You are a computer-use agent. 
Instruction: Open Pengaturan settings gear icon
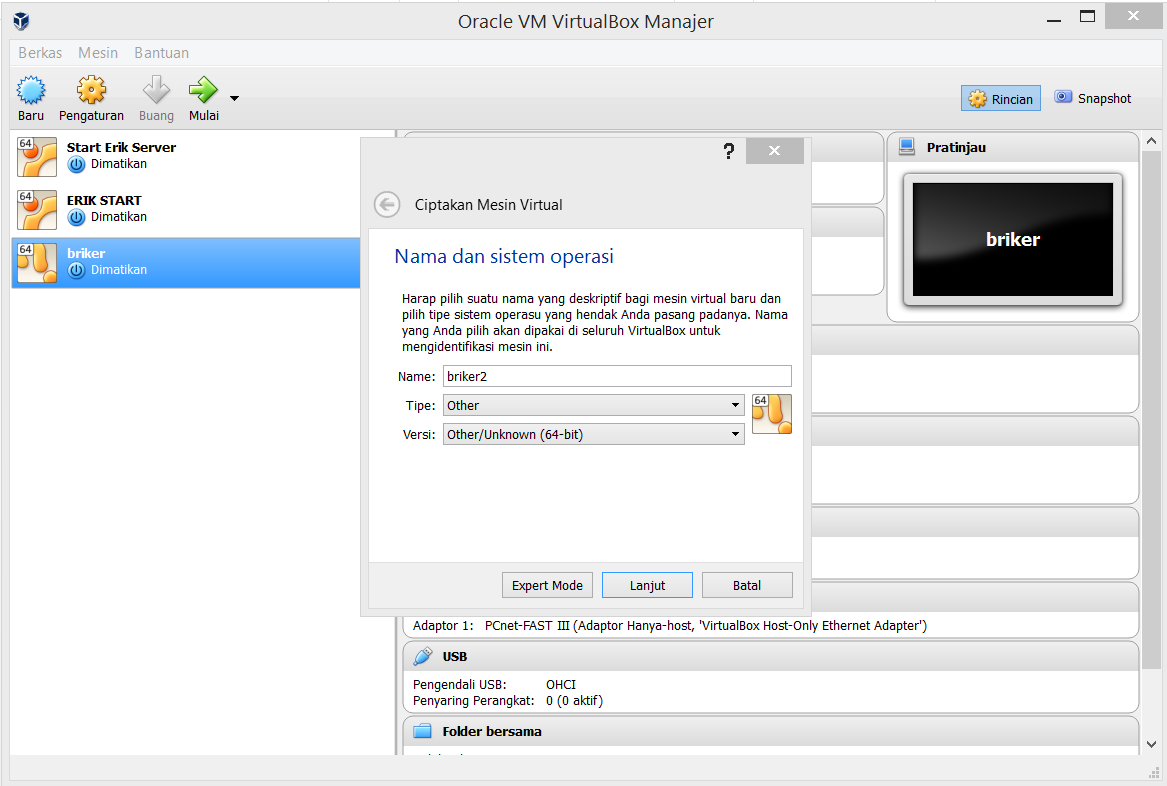tap(92, 90)
